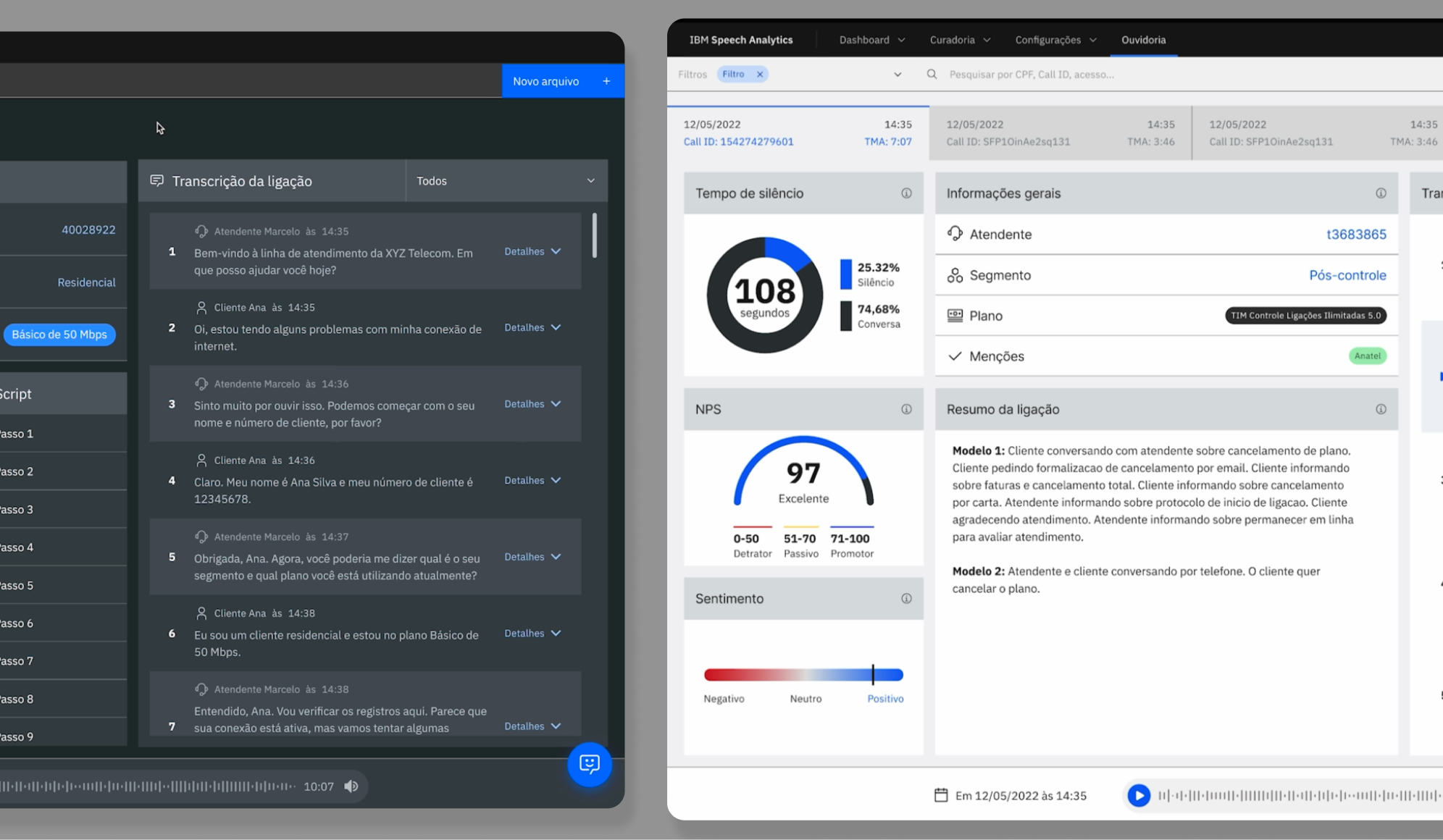Screen dimensions: 1443x840
Task: Expand the Filtros dropdown chevron
Action: tap(898, 75)
